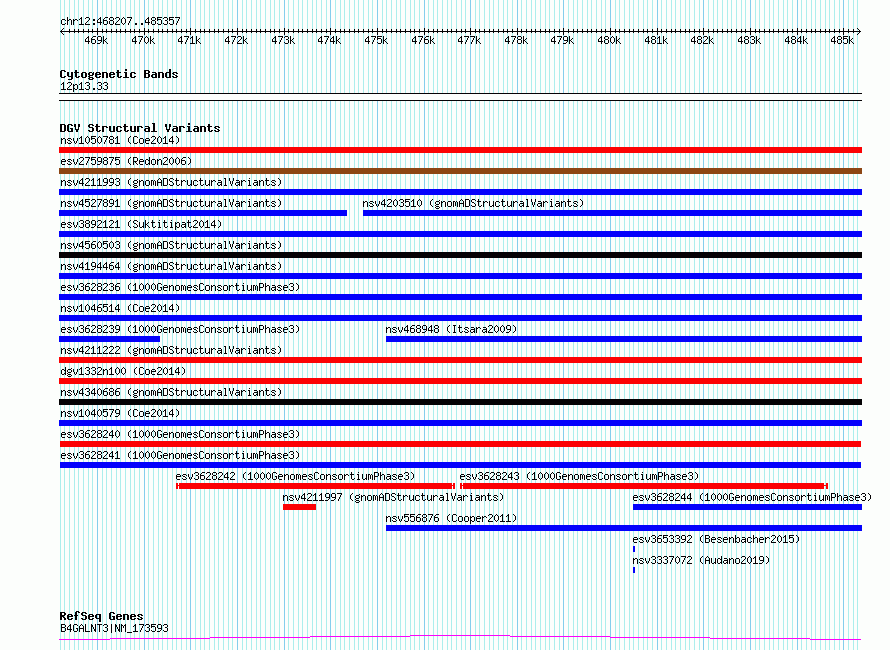
Task: Open the nsv4203510 gnomAD variant label
Action: [x=473, y=203]
